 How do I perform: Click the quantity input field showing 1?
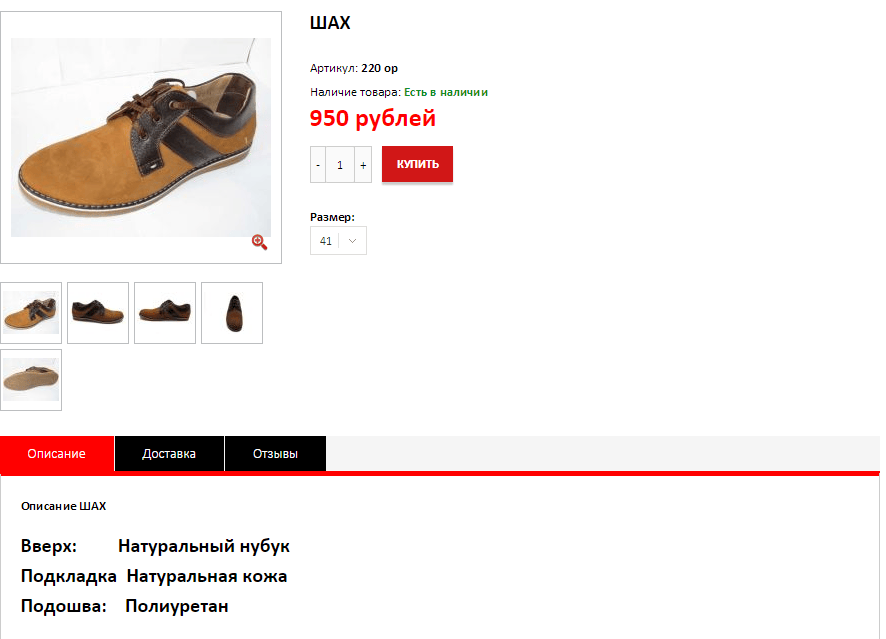pos(340,165)
